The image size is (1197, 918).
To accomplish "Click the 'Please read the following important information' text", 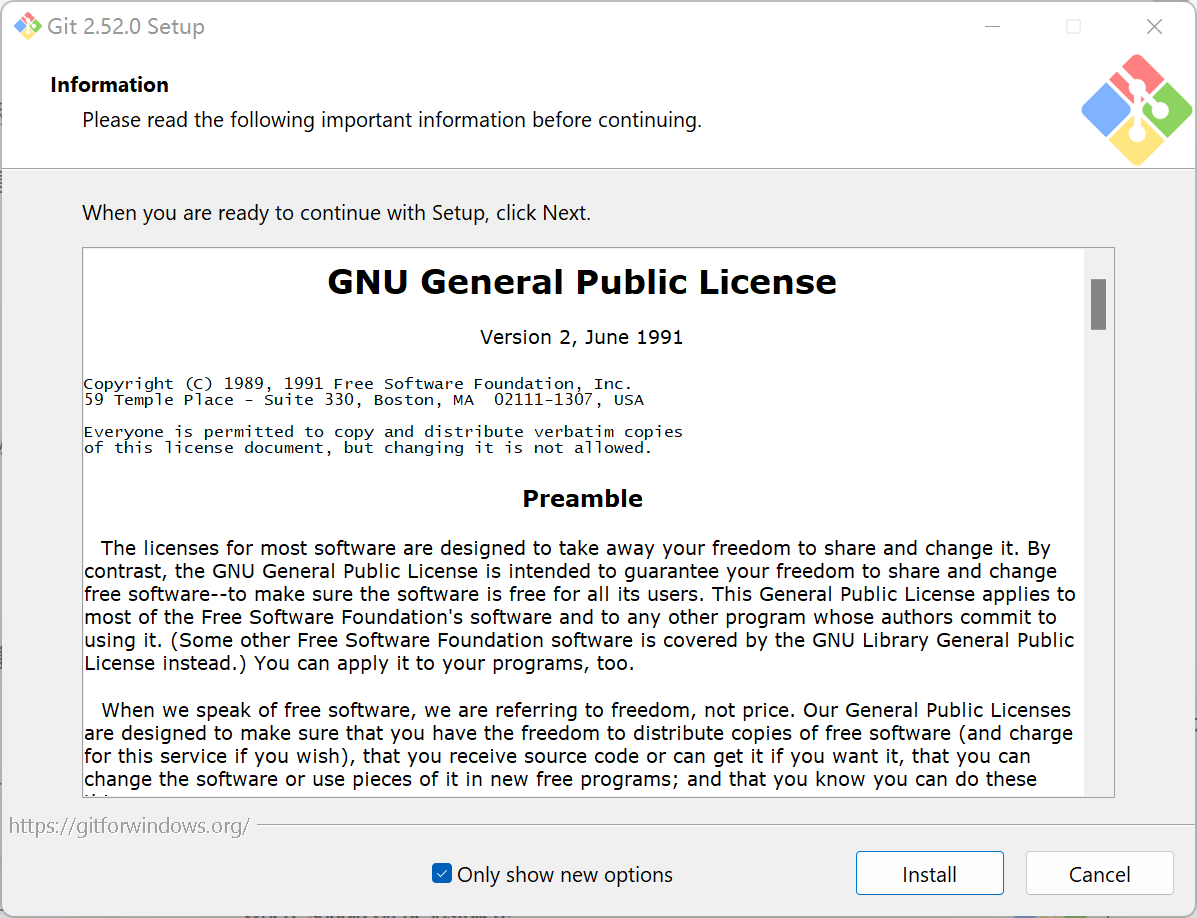I will coord(392,120).
